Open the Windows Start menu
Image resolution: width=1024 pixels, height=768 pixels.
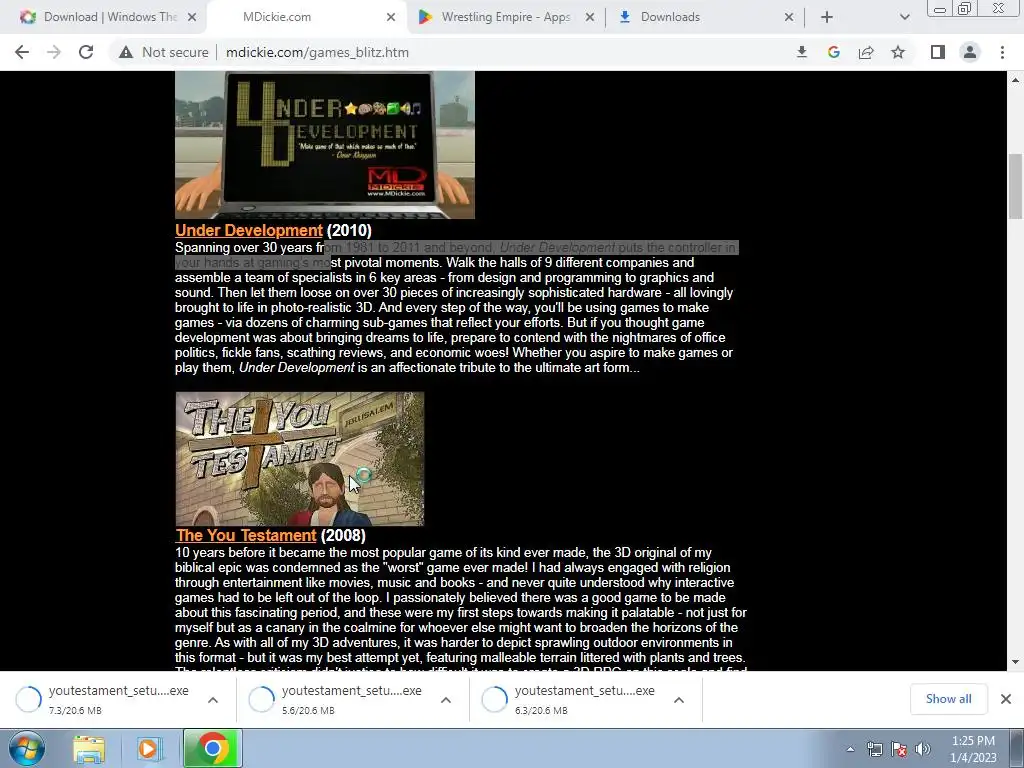coord(26,748)
